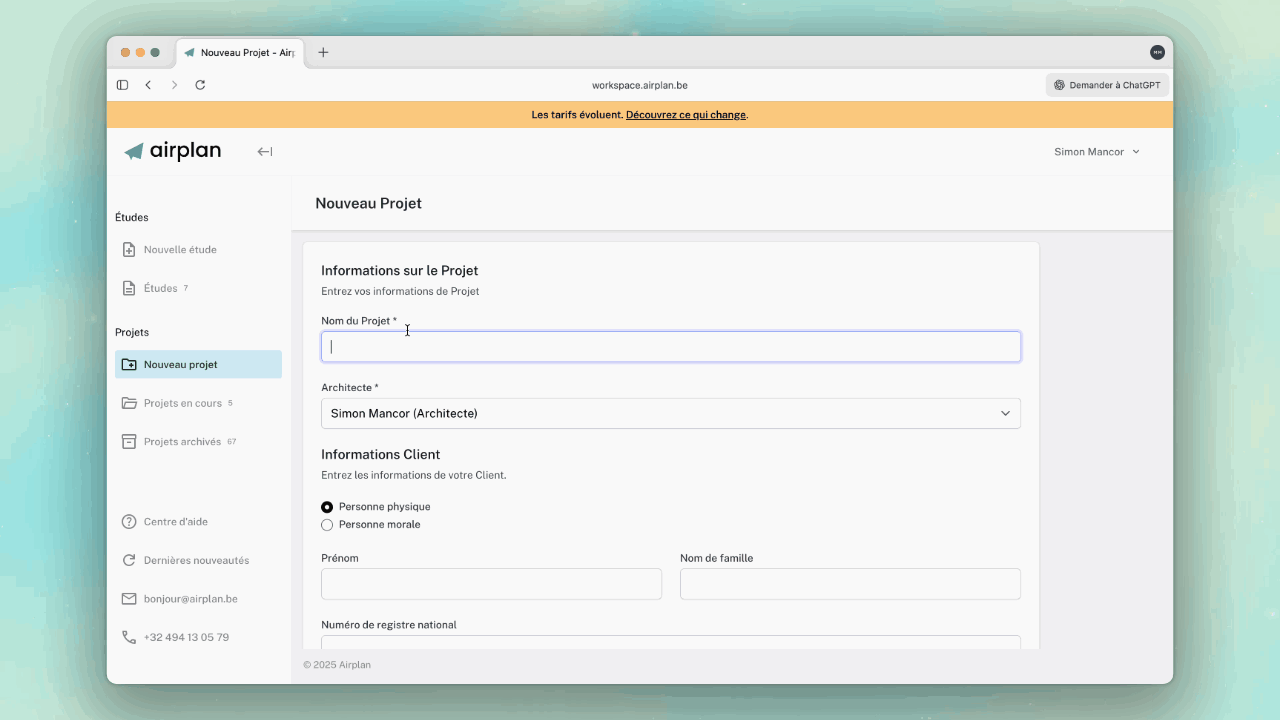Click the tab's Airplan favicon
1280x720 pixels.
(189, 52)
